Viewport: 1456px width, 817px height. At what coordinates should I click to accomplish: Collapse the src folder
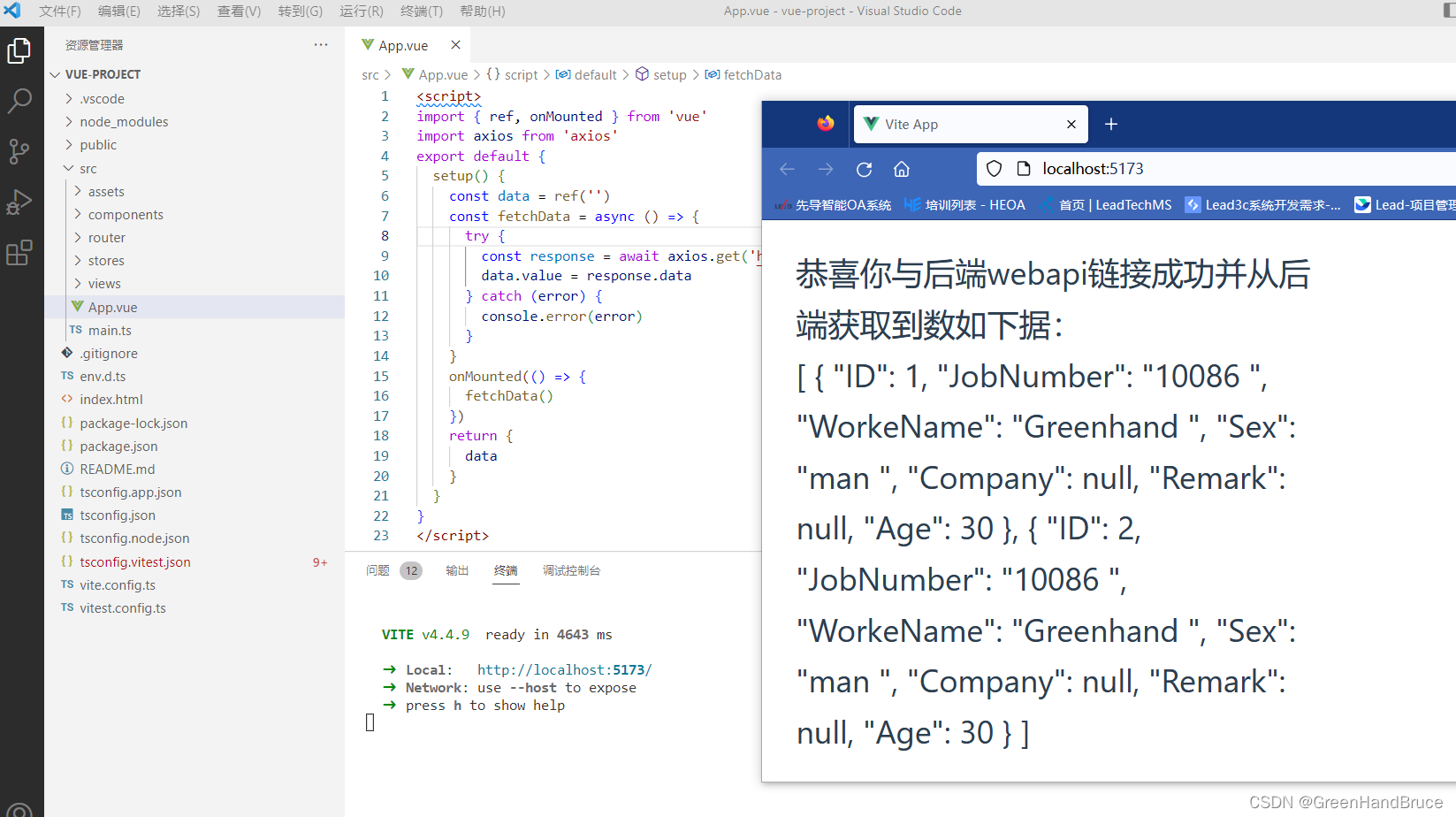coord(69,168)
